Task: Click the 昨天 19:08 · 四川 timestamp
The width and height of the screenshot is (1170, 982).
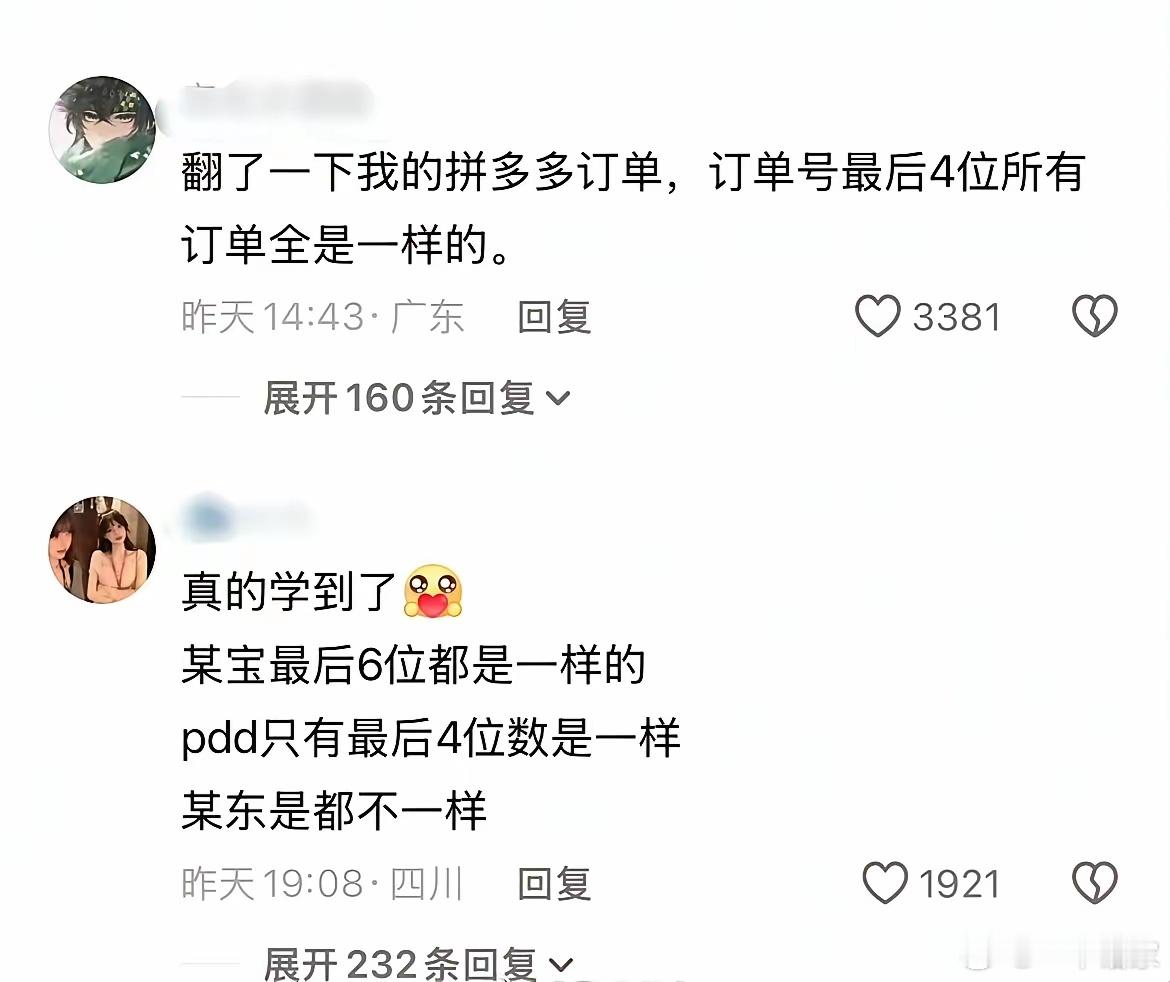Action: tap(323, 884)
